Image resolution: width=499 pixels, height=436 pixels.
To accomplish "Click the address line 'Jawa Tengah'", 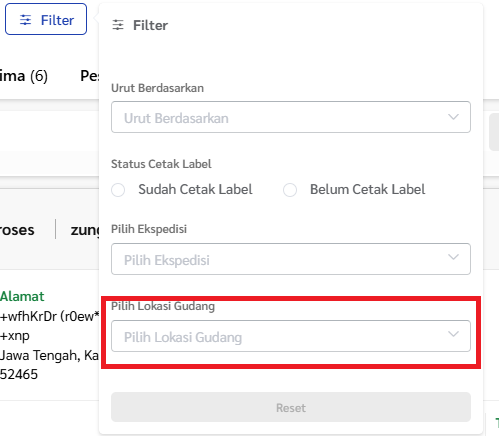I will pos(40,355).
